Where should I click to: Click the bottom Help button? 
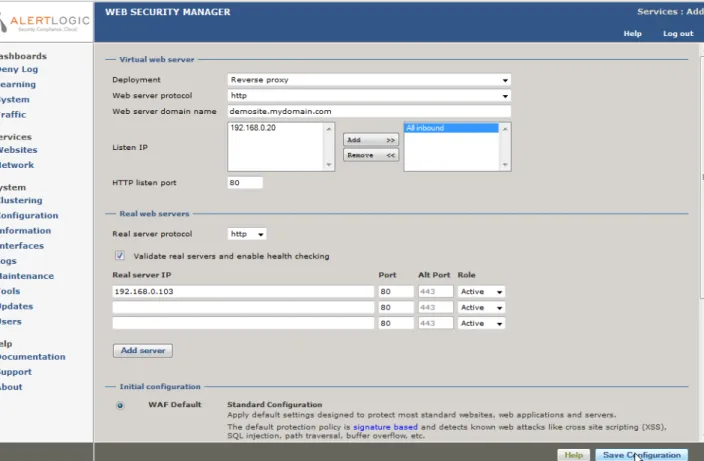tap(573, 455)
